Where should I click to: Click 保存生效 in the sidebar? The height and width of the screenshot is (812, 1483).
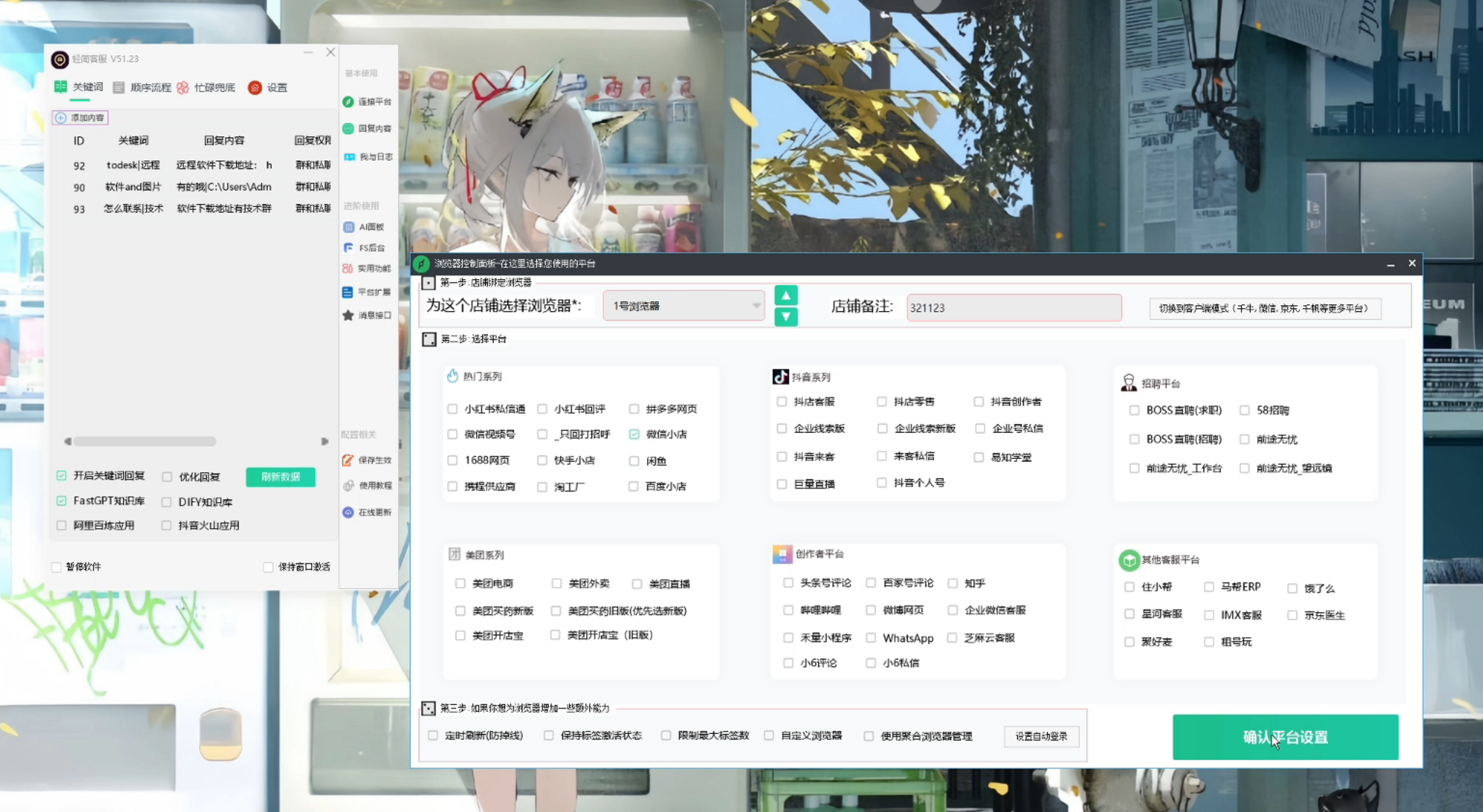367,460
